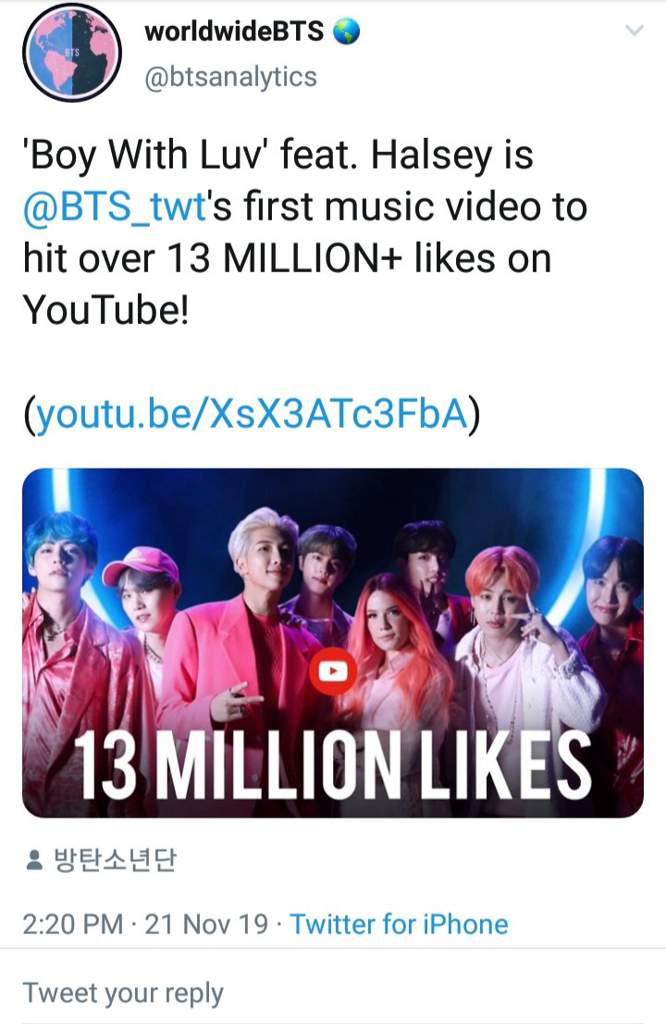Screen dimensions: 666x1024
Task: Open the worldwideBTS display name
Action: [x=234, y=31]
